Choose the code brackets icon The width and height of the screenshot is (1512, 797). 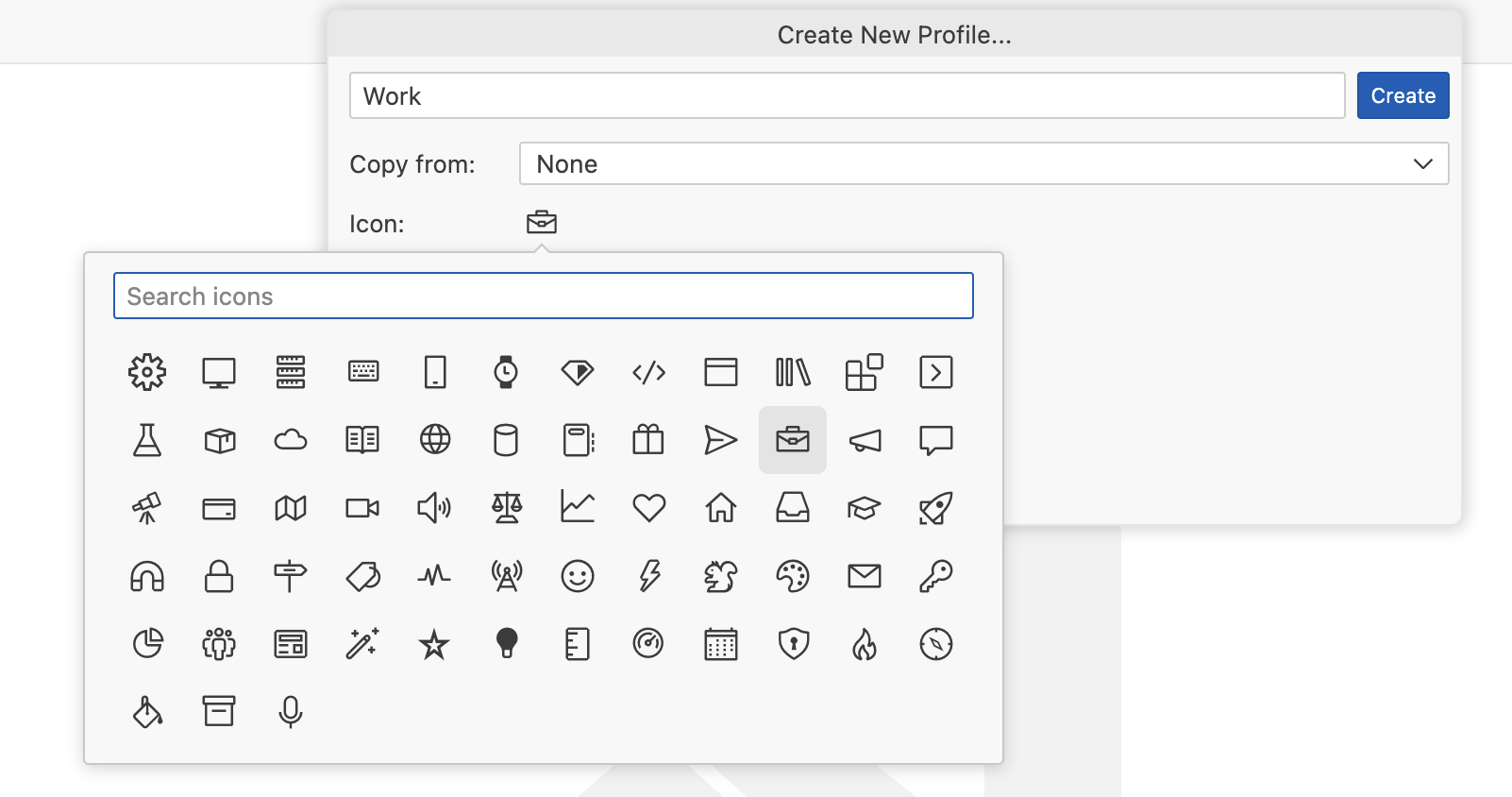pos(649,372)
